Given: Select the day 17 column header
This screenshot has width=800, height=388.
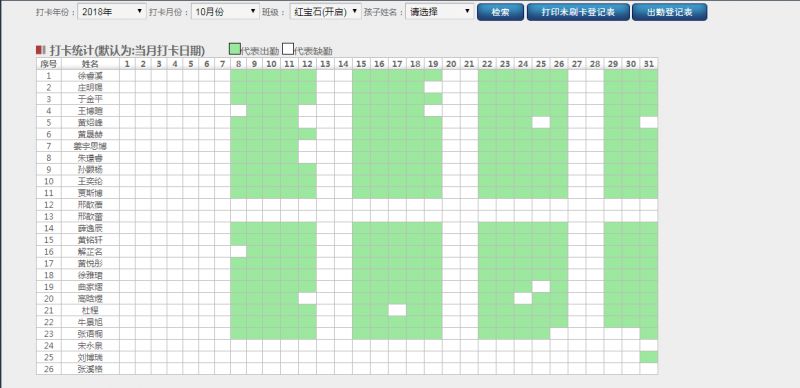Looking at the screenshot, I should 397,64.
